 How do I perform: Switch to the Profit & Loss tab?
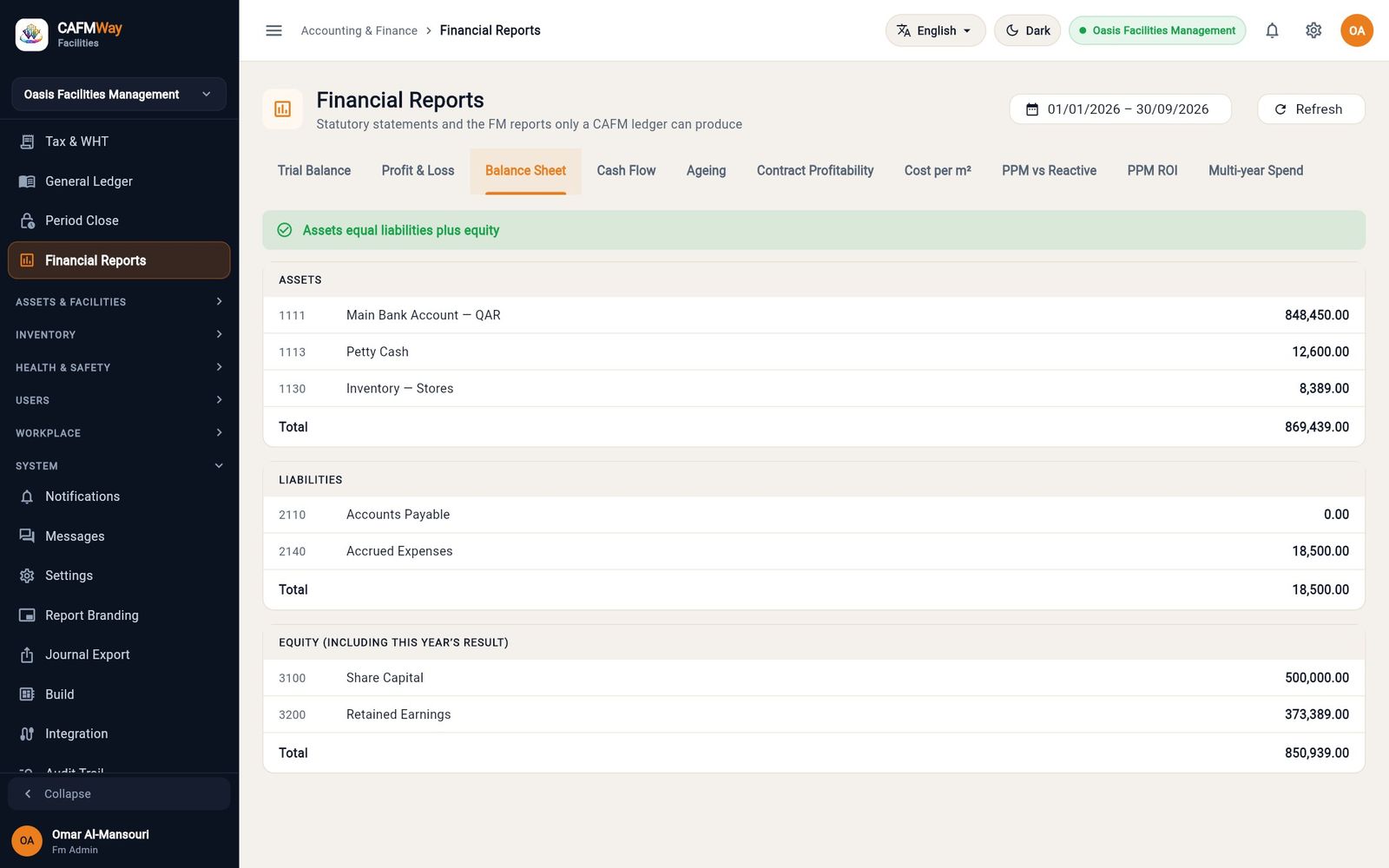(x=418, y=171)
